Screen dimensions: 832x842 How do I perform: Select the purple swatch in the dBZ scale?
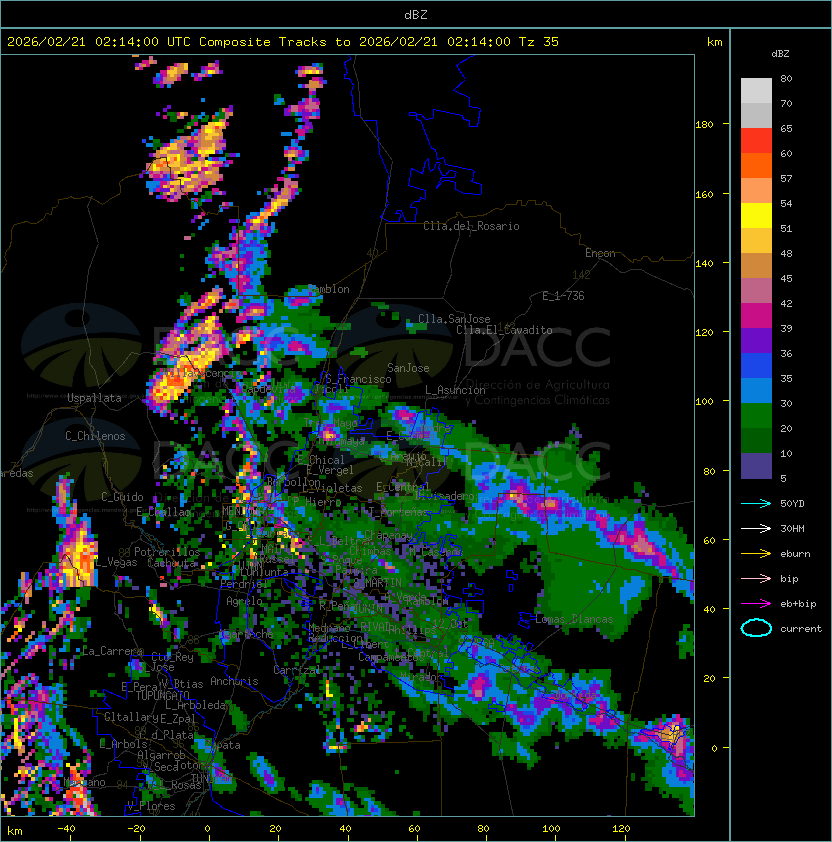pos(756,340)
